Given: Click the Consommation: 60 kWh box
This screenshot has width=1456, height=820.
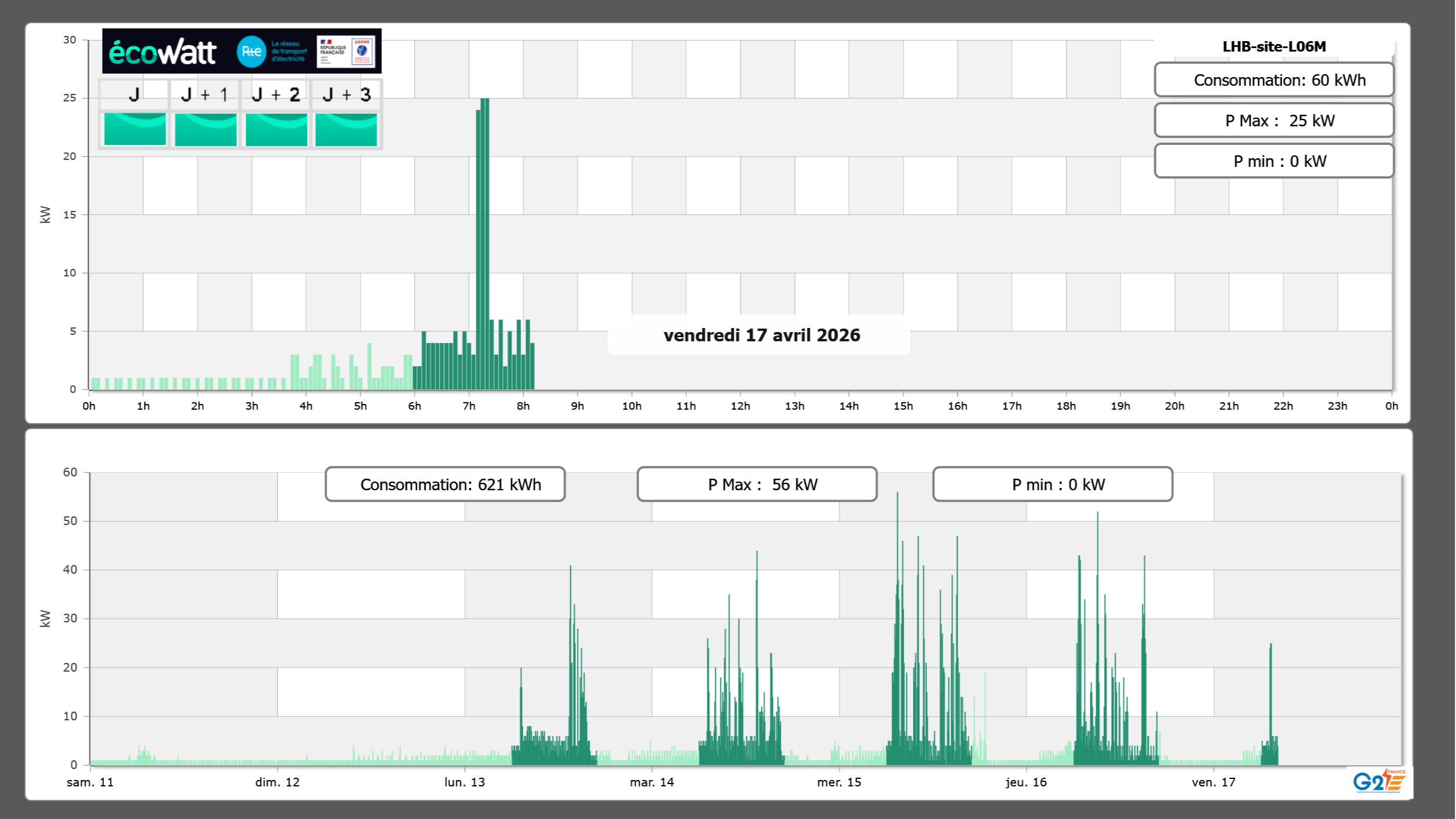Looking at the screenshot, I should pos(1273,80).
